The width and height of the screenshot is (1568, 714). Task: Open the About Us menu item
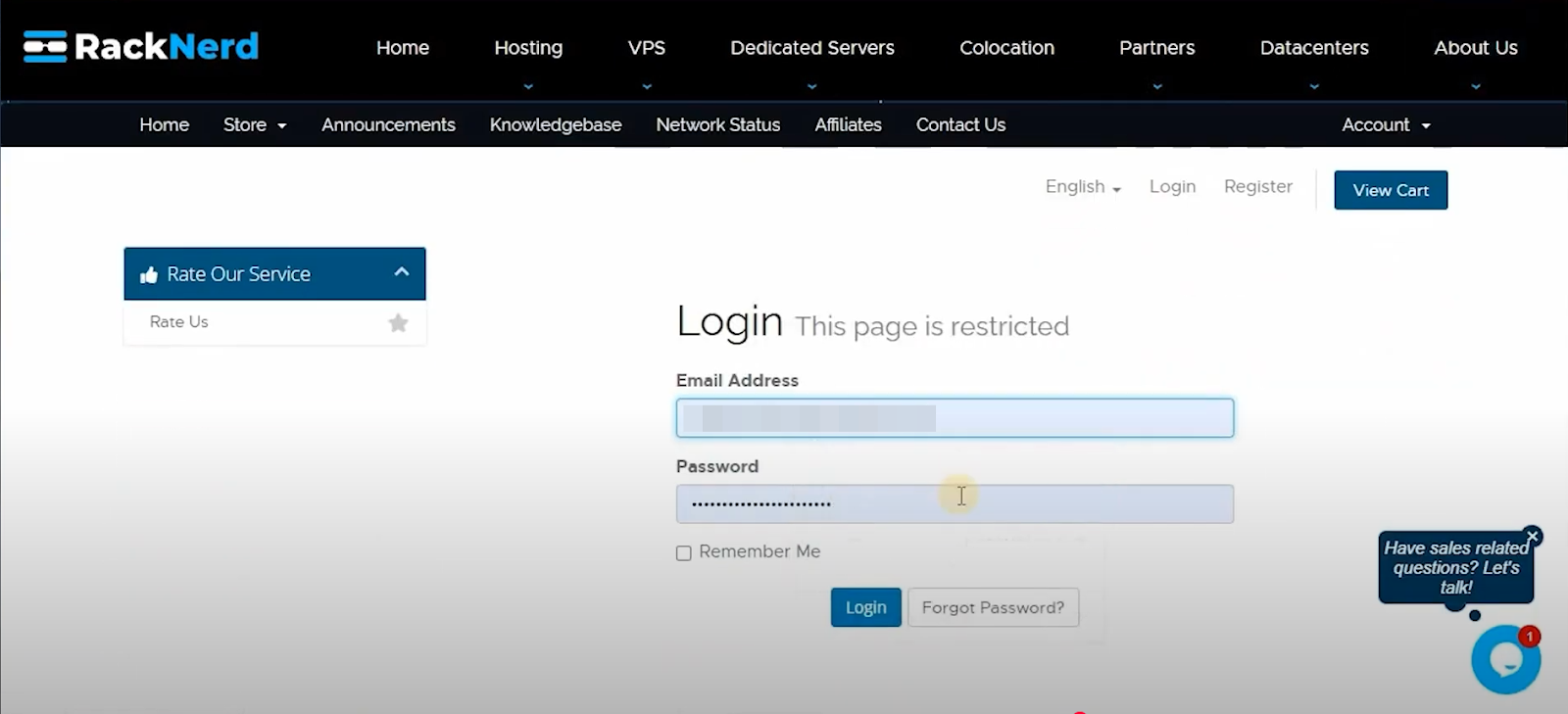tap(1476, 47)
